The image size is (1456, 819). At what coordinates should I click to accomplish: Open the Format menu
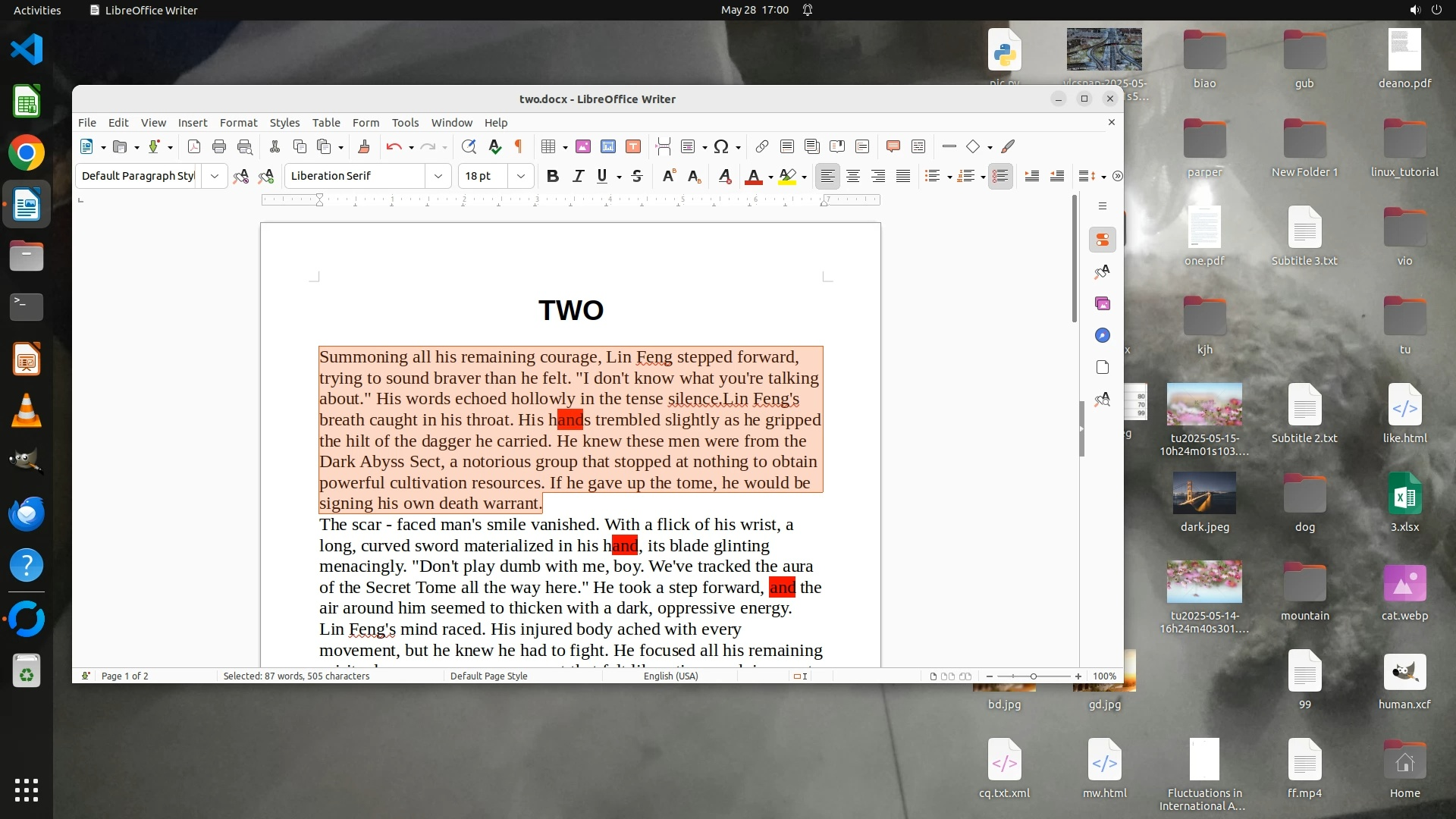point(238,123)
